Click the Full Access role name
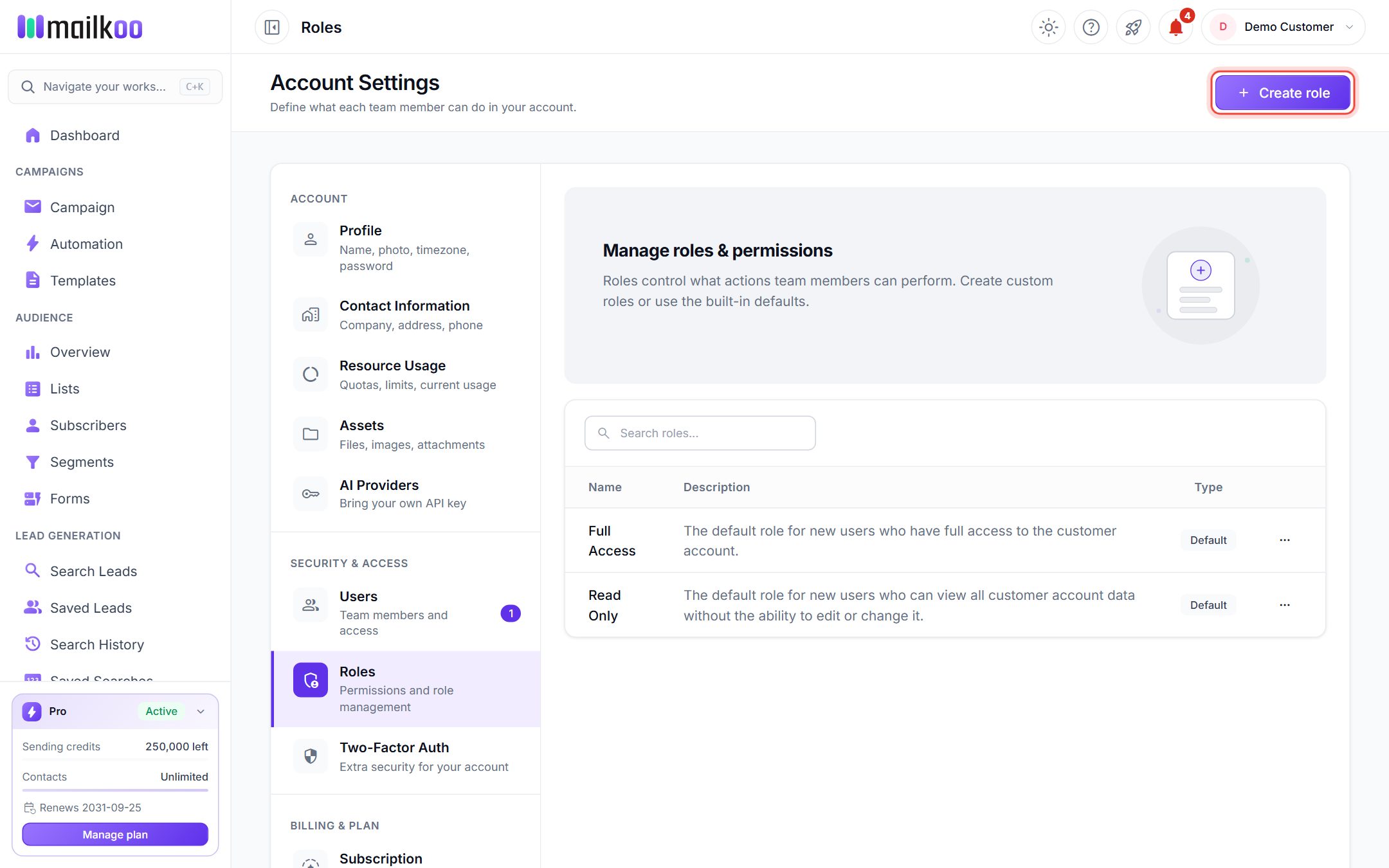Viewport: 1389px width, 868px height. pos(612,541)
